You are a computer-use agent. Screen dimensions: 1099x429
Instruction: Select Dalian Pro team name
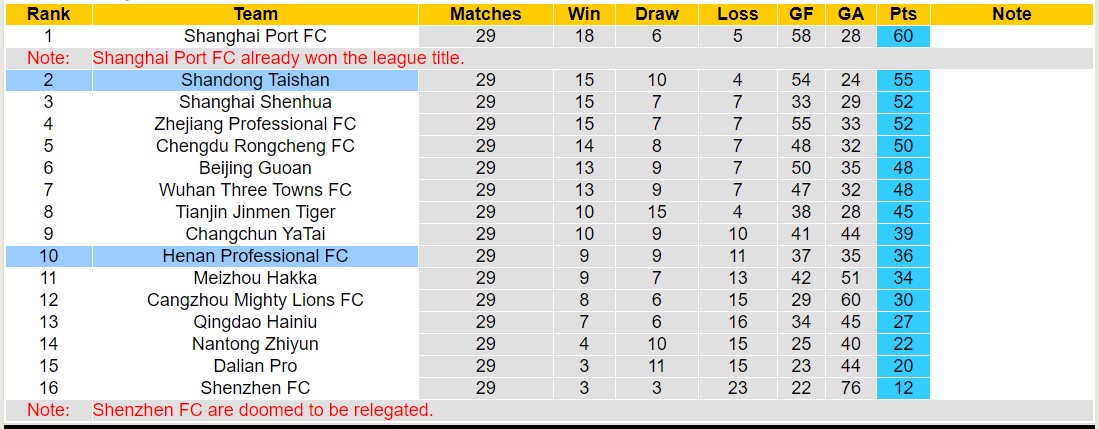pyautogui.click(x=255, y=366)
